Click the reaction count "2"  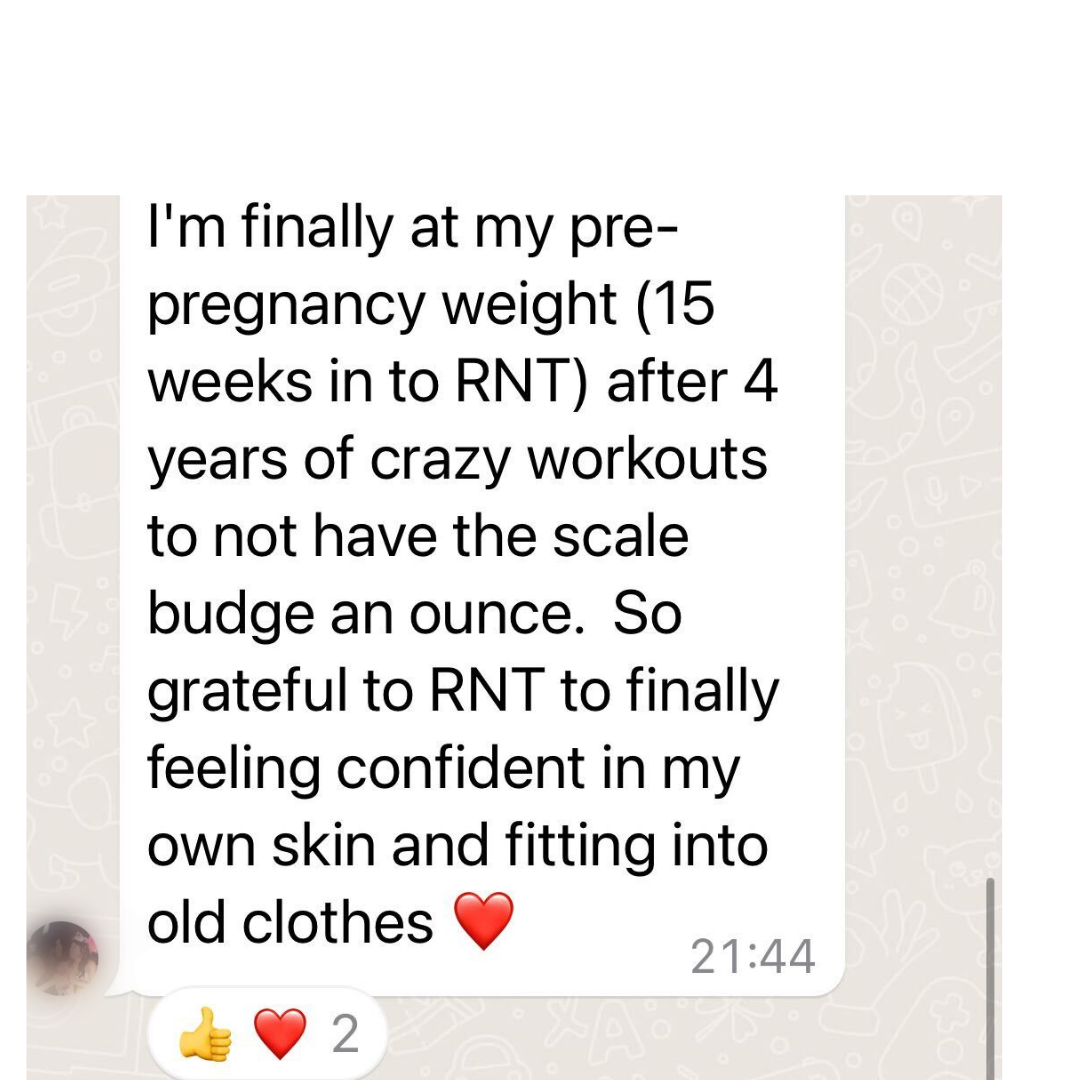click(345, 1036)
